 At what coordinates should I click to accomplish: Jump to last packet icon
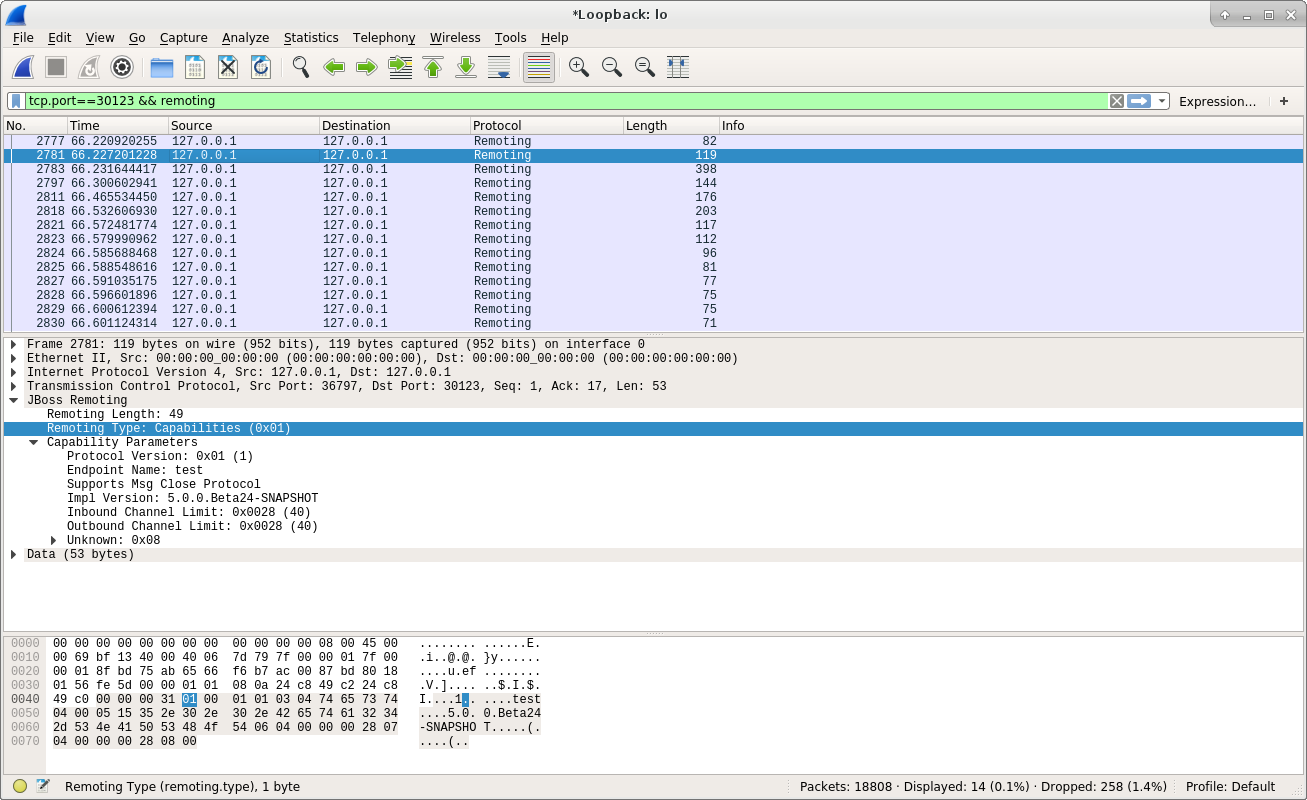coord(466,67)
